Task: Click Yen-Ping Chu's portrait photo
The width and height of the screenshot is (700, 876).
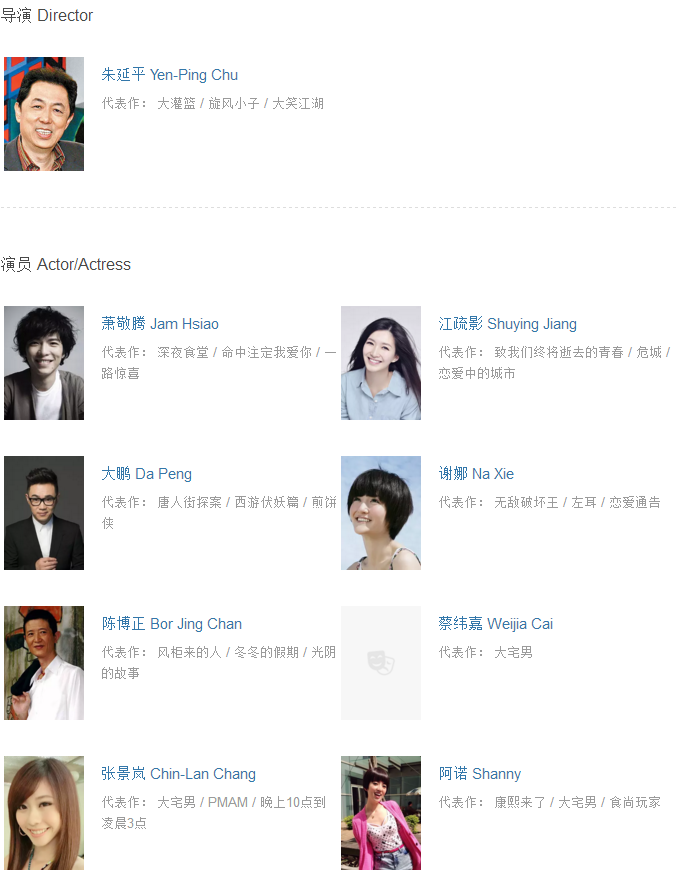Action: tap(44, 114)
